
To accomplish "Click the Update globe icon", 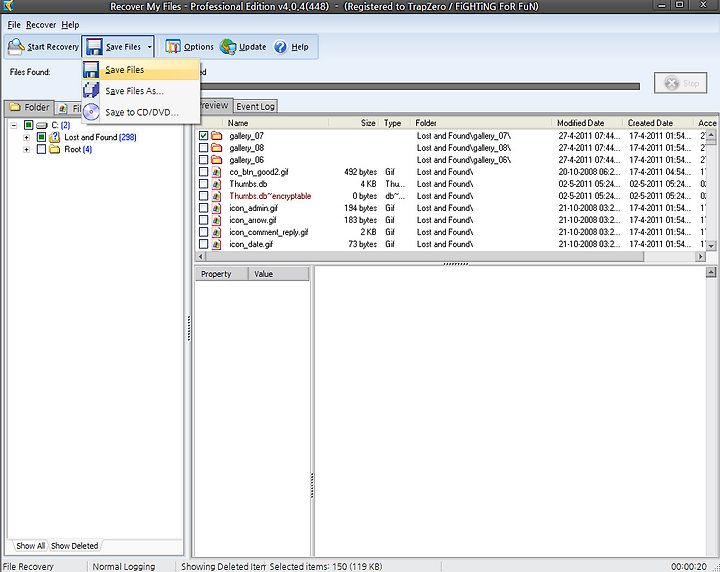I will pos(228,46).
